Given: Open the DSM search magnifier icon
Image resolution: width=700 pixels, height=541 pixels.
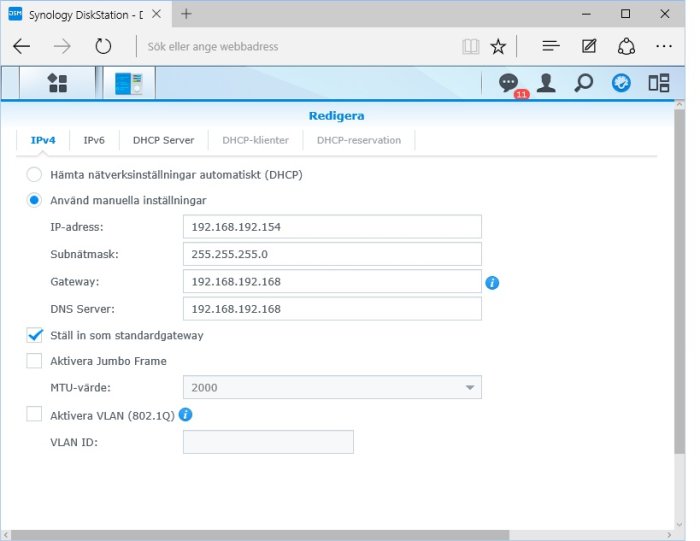Looking at the screenshot, I should click(583, 83).
